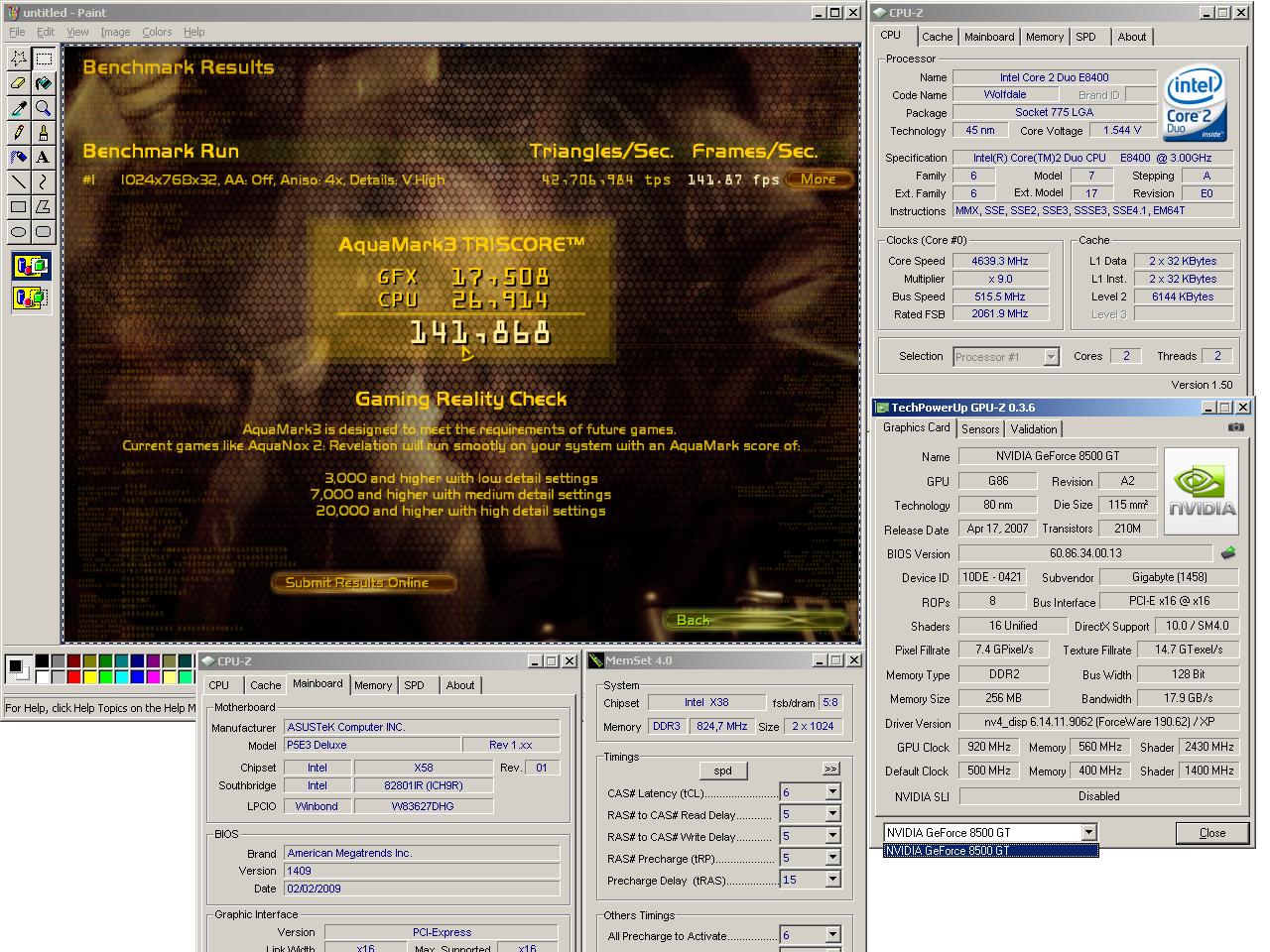Switch to the SPD tab in top CPU-Z
Image resolution: width=1270 pixels, height=952 pixels.
(1086, 37)
